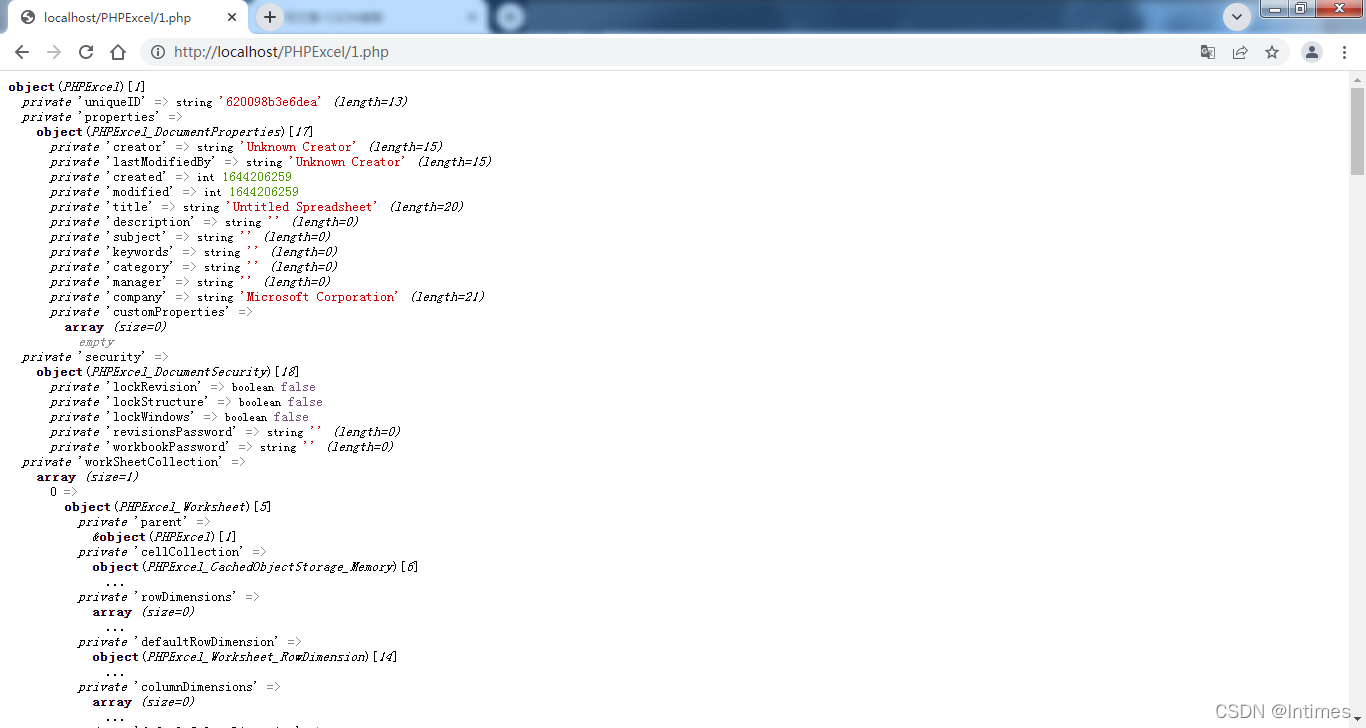This screenshot has width=1366, height=728.
Task: Open the user profile icon
Action: pos(1312,52)
